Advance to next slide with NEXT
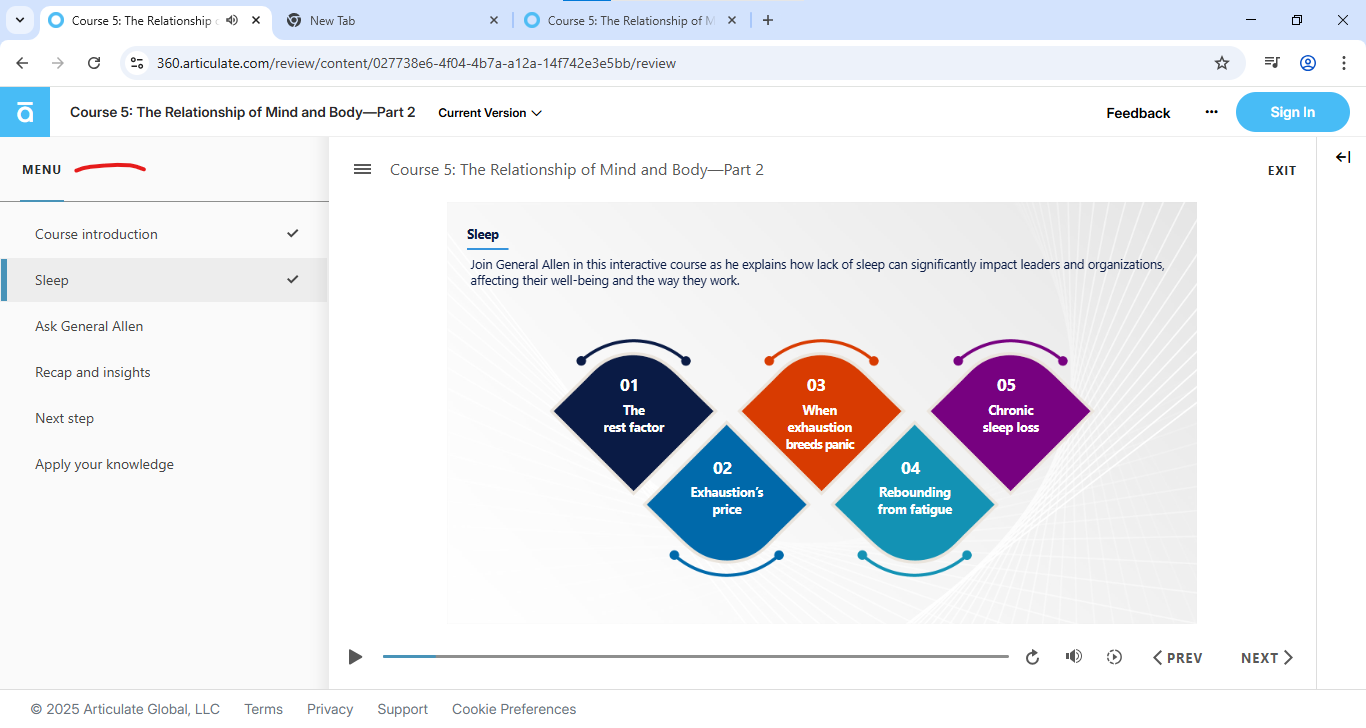This screenshot has width=1366, height=728. point(1267,657)
